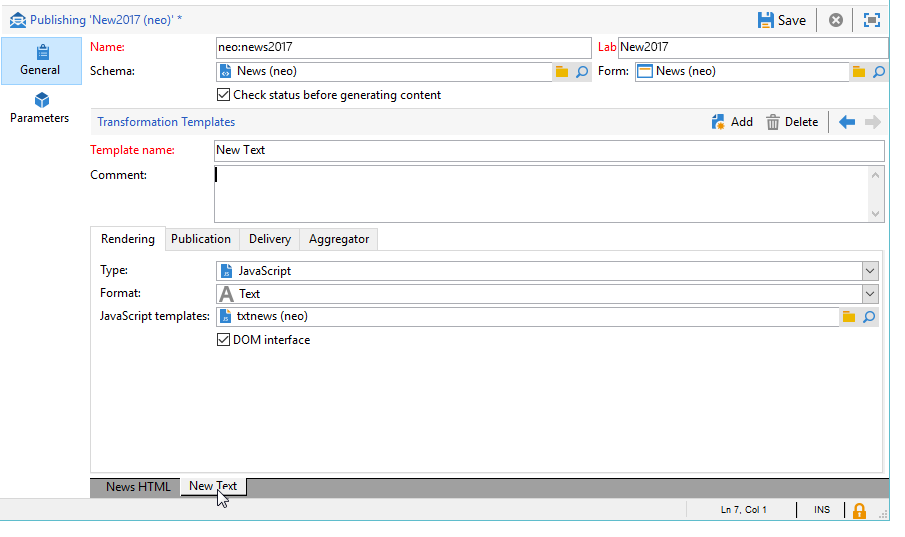The height and width of the screenshot is (537, 905).
Task: Click the Schema field News (neo)
Action: [384, 72]
